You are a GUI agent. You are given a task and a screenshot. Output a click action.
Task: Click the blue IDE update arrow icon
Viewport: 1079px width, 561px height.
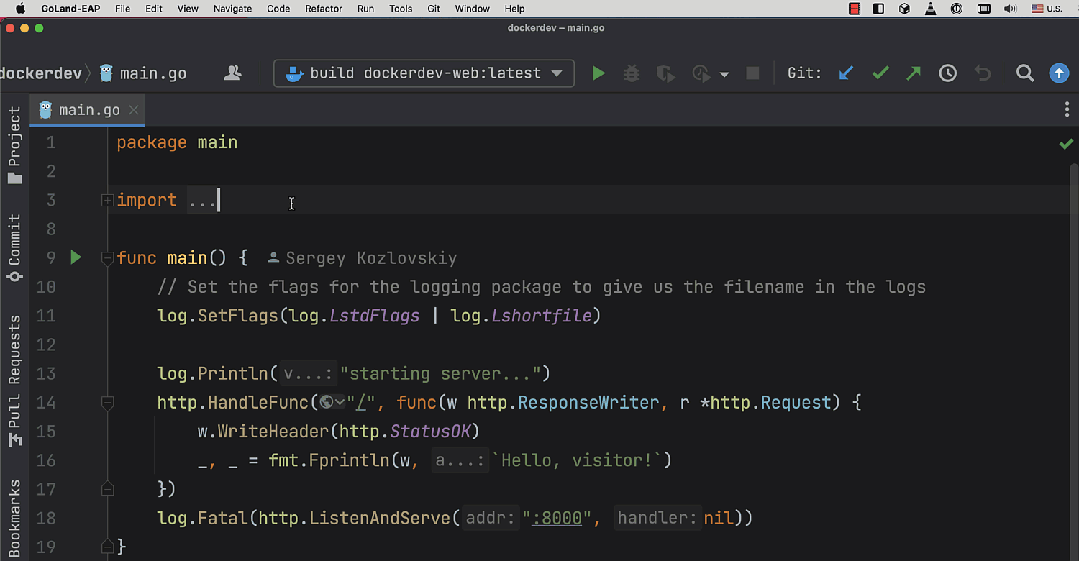[1059, 73]
